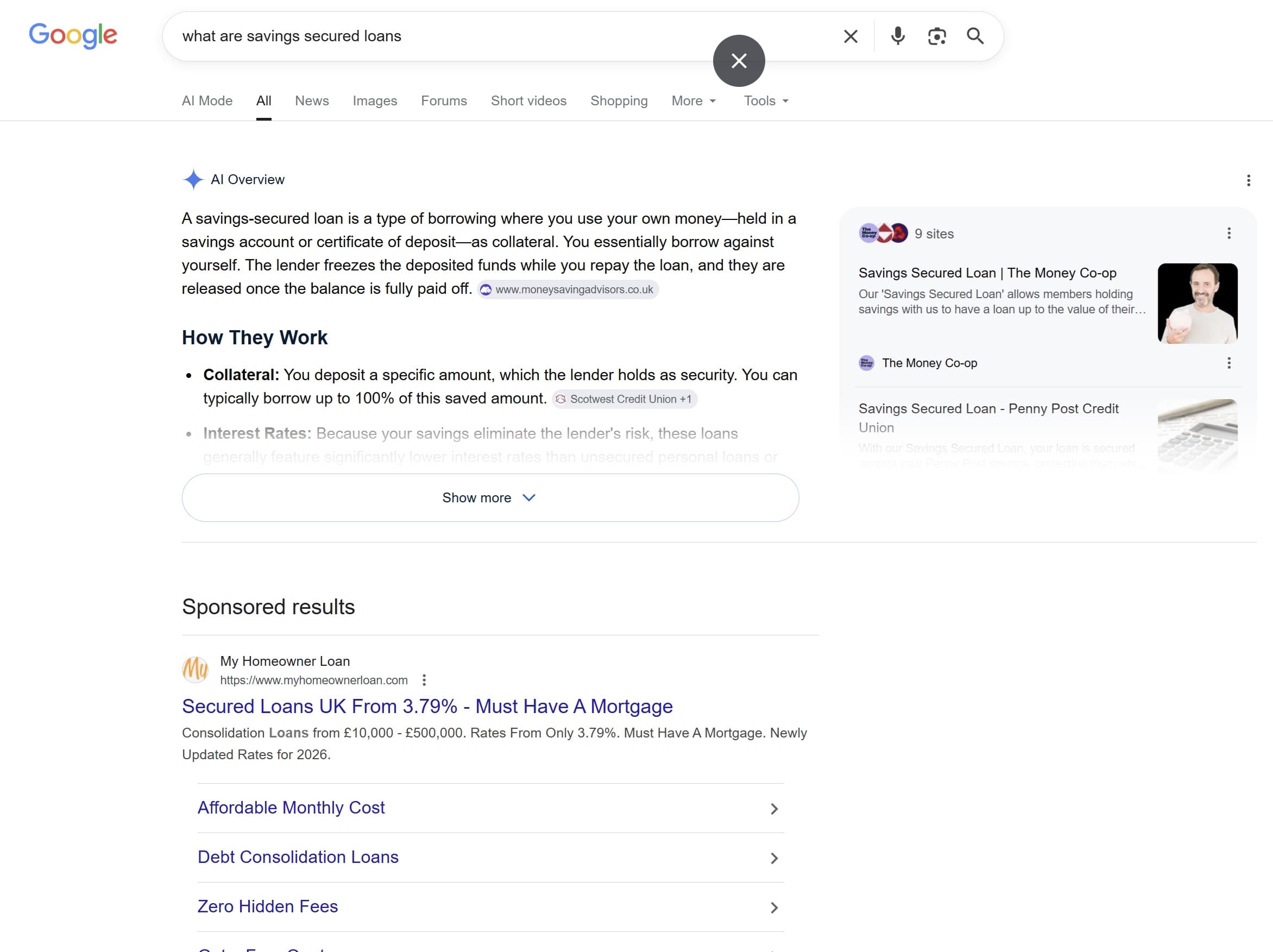Dismiss overlay with dark round X button
Screen dimensions: 1273x952
(x=739, y=61)
